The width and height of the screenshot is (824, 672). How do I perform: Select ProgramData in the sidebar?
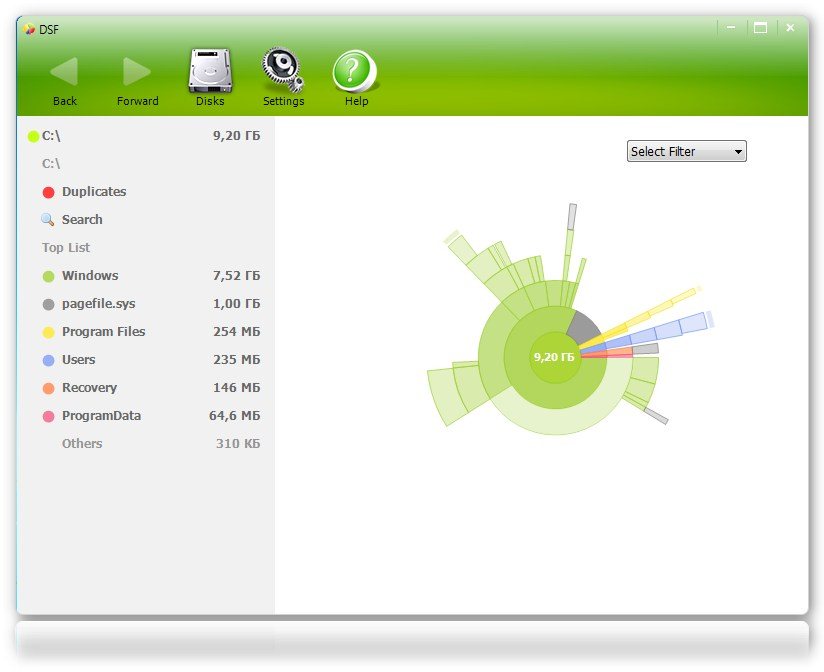pyautogui.click(x=101, y=416)
